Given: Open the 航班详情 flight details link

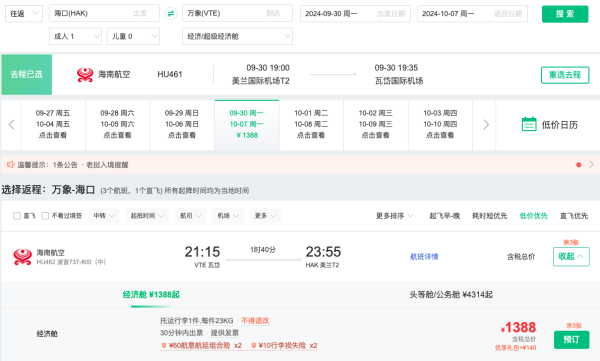Looking at the screenshot, I should [x=424, y=257].
